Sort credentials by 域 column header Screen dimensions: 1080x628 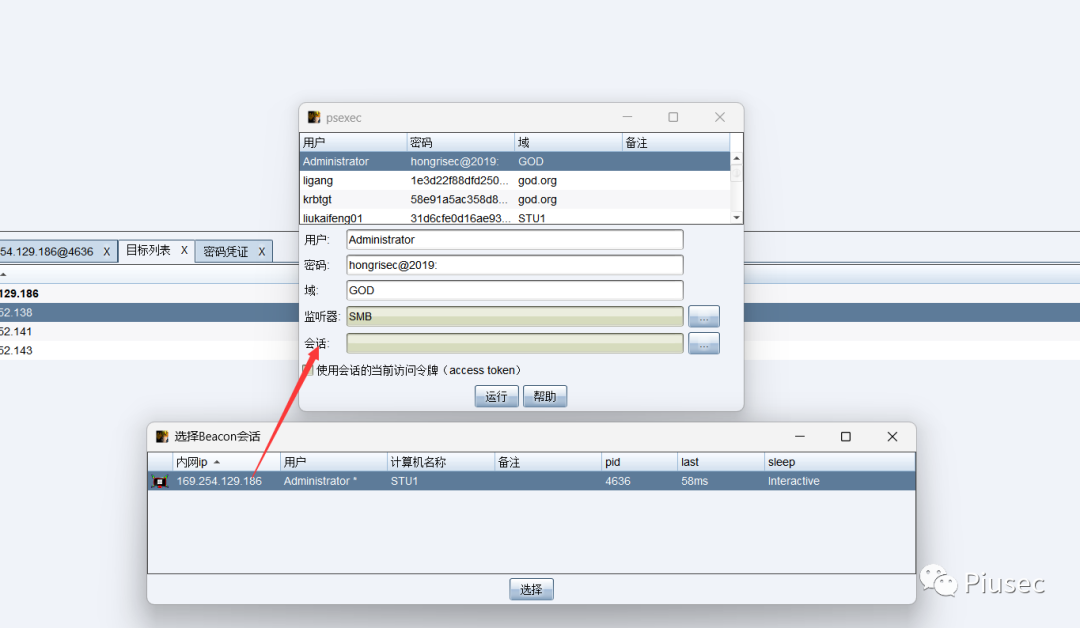(568, 143)
